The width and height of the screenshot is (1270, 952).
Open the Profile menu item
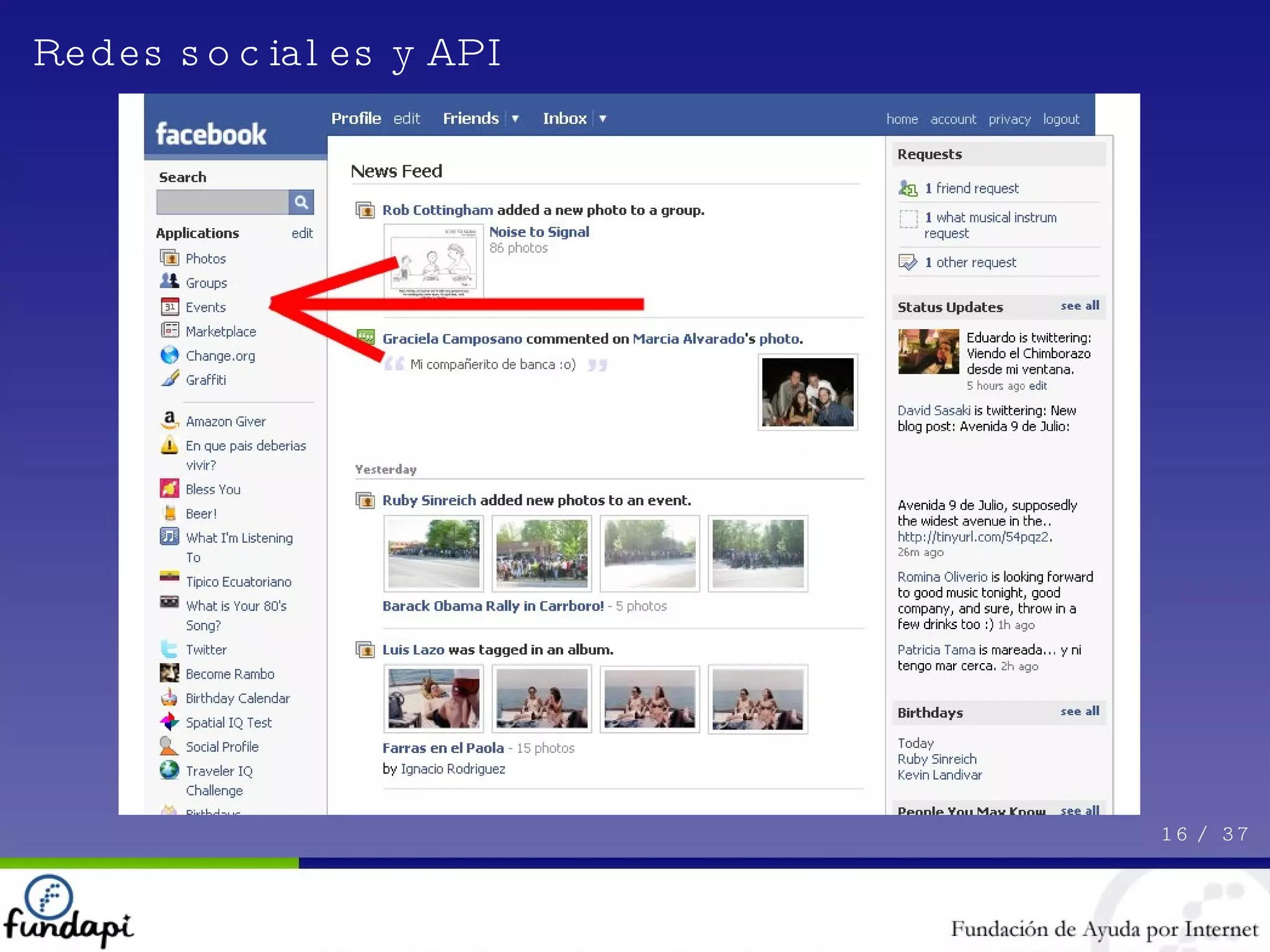pyautogui.click(x=356, y=118)
